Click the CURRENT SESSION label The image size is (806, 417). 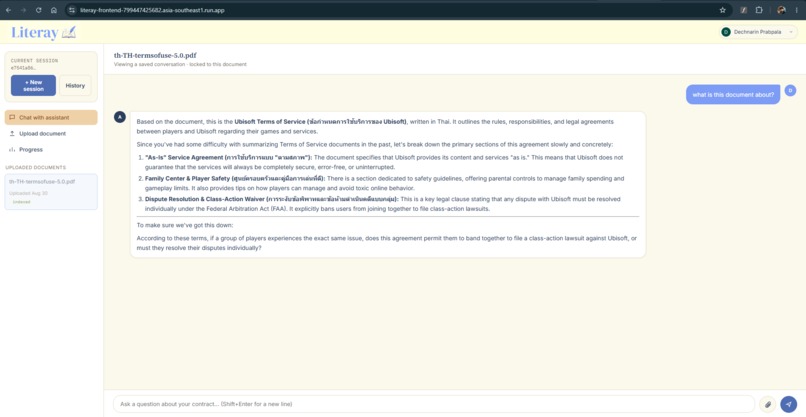34,61
